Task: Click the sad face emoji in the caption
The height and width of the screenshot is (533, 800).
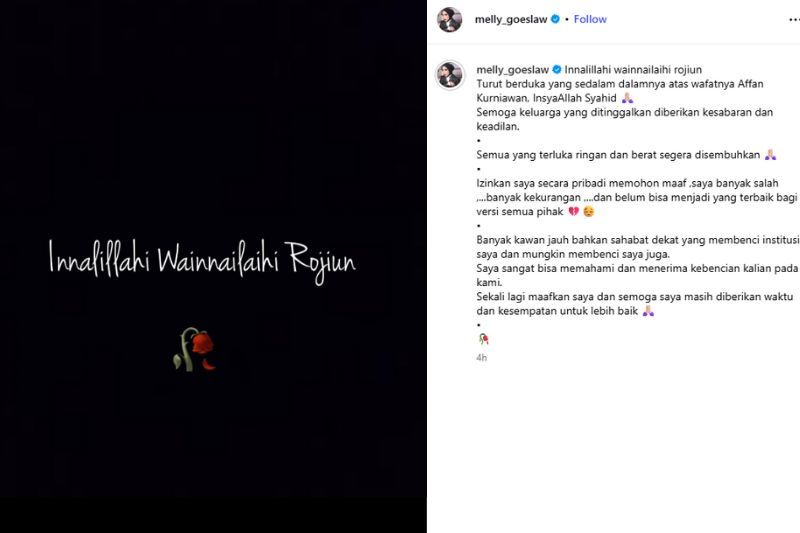Action: (x=588, y=211)
